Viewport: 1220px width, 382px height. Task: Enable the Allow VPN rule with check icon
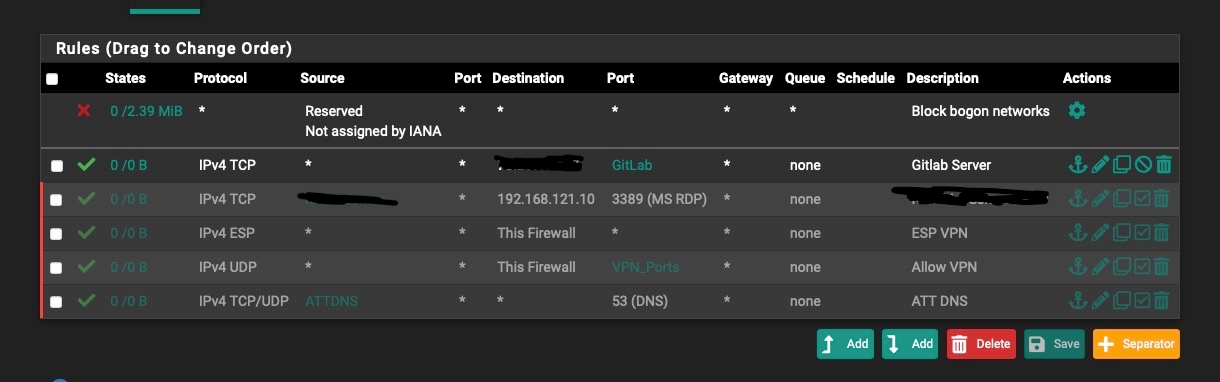(x=1142, y=267)
